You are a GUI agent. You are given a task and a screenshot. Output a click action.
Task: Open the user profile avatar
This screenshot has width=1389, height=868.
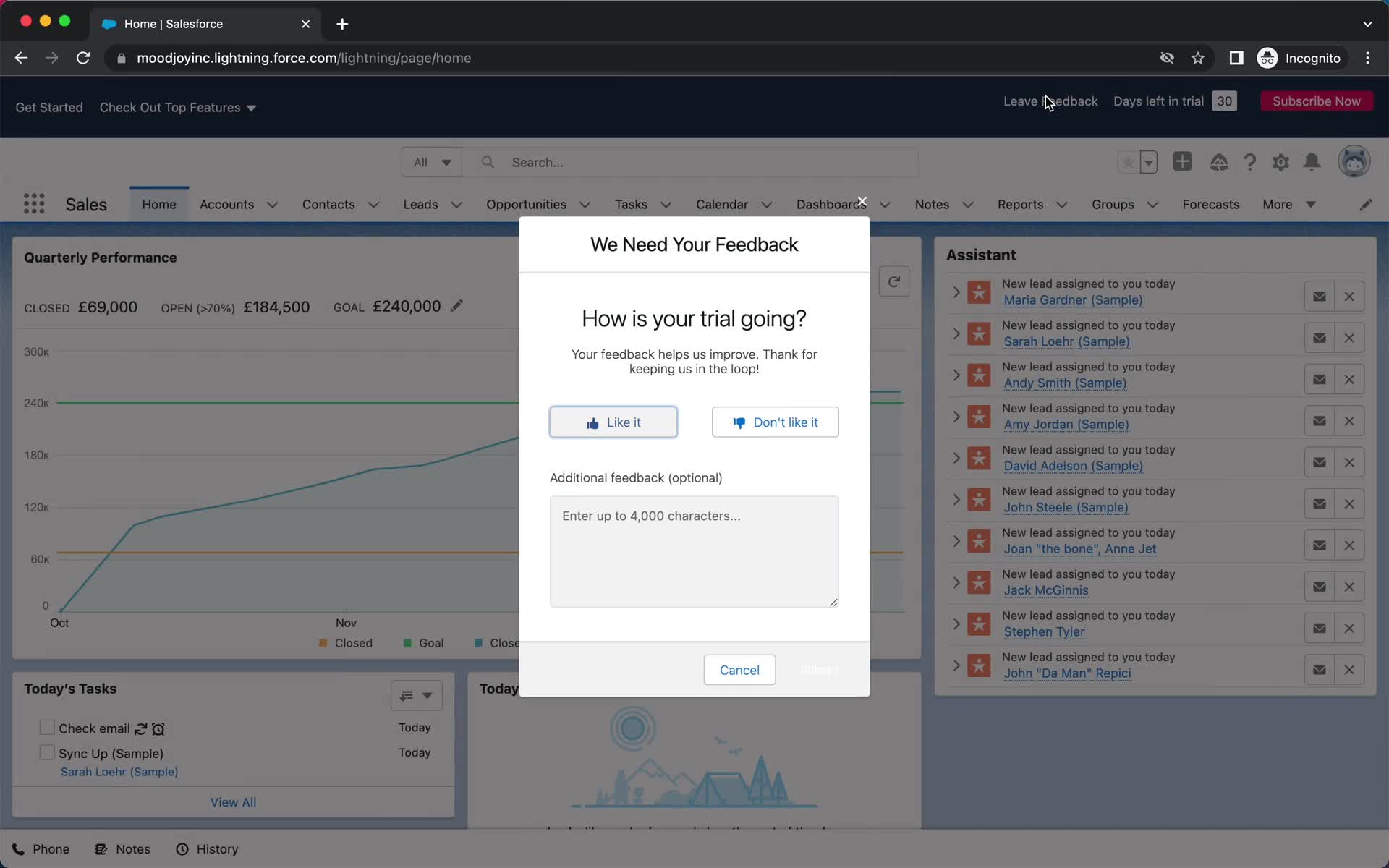[1354, 161]
